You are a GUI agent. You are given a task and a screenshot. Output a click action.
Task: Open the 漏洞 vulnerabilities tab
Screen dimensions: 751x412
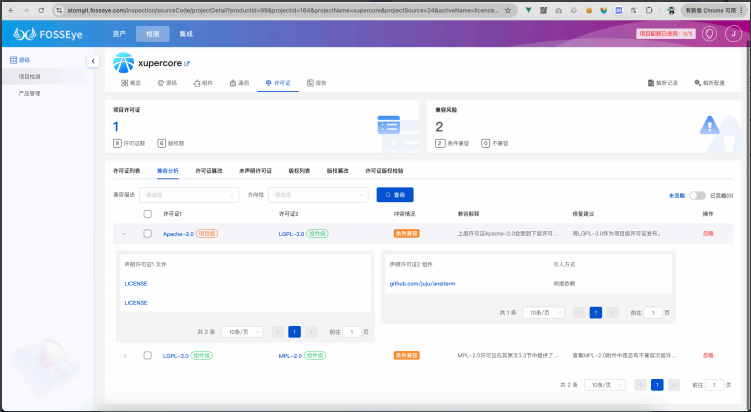239,83
